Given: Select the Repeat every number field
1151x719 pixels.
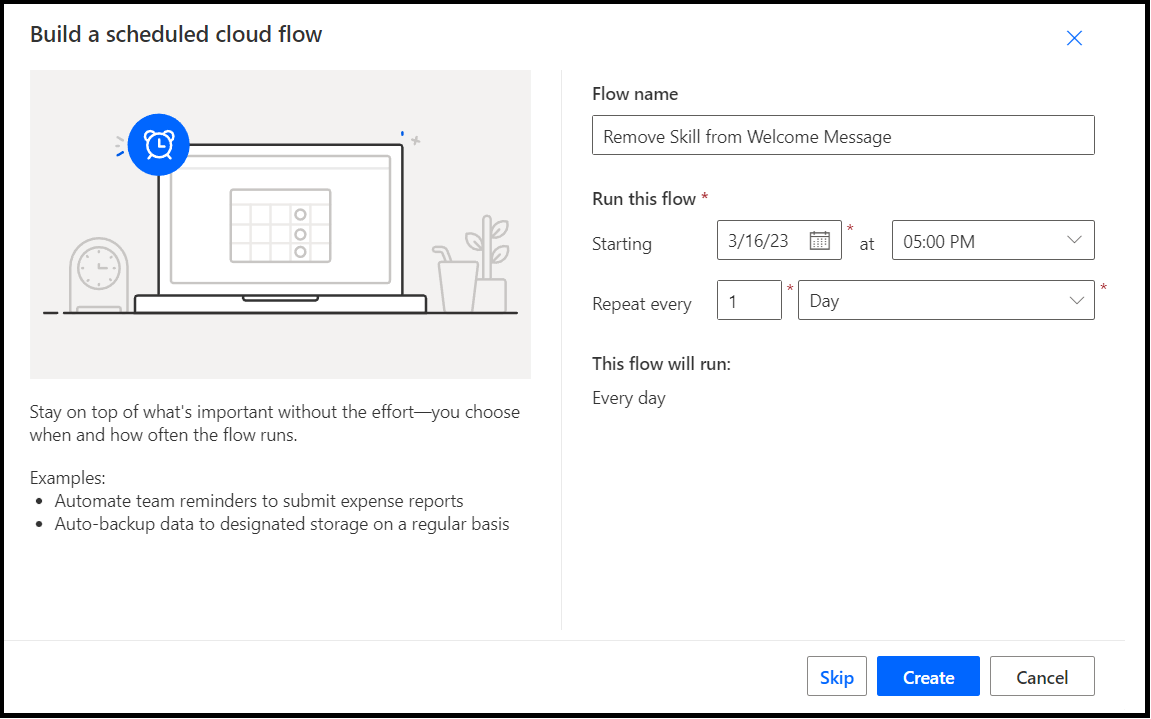Looking at the screenshot, I should (748, 300).
